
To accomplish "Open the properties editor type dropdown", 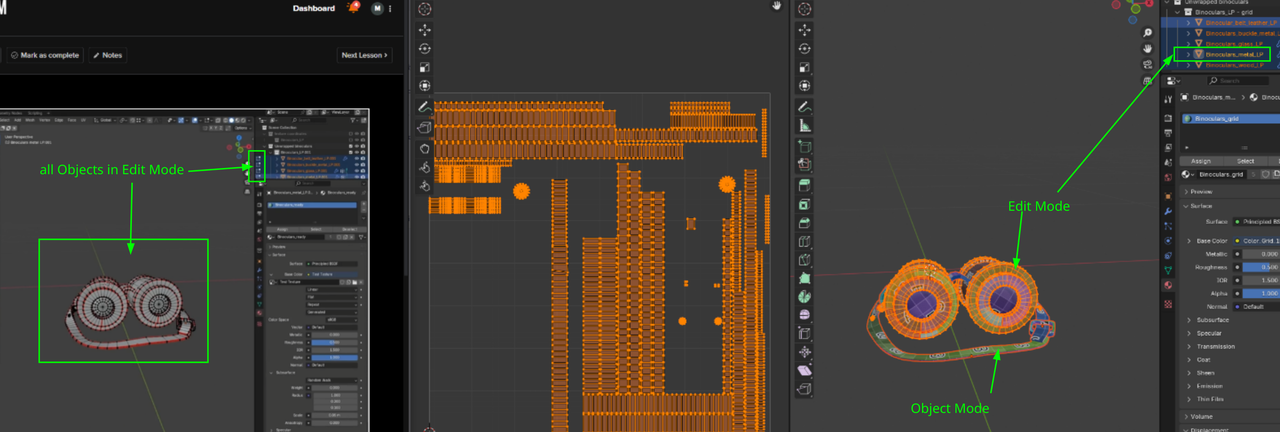I will [x=1172, y=80].
